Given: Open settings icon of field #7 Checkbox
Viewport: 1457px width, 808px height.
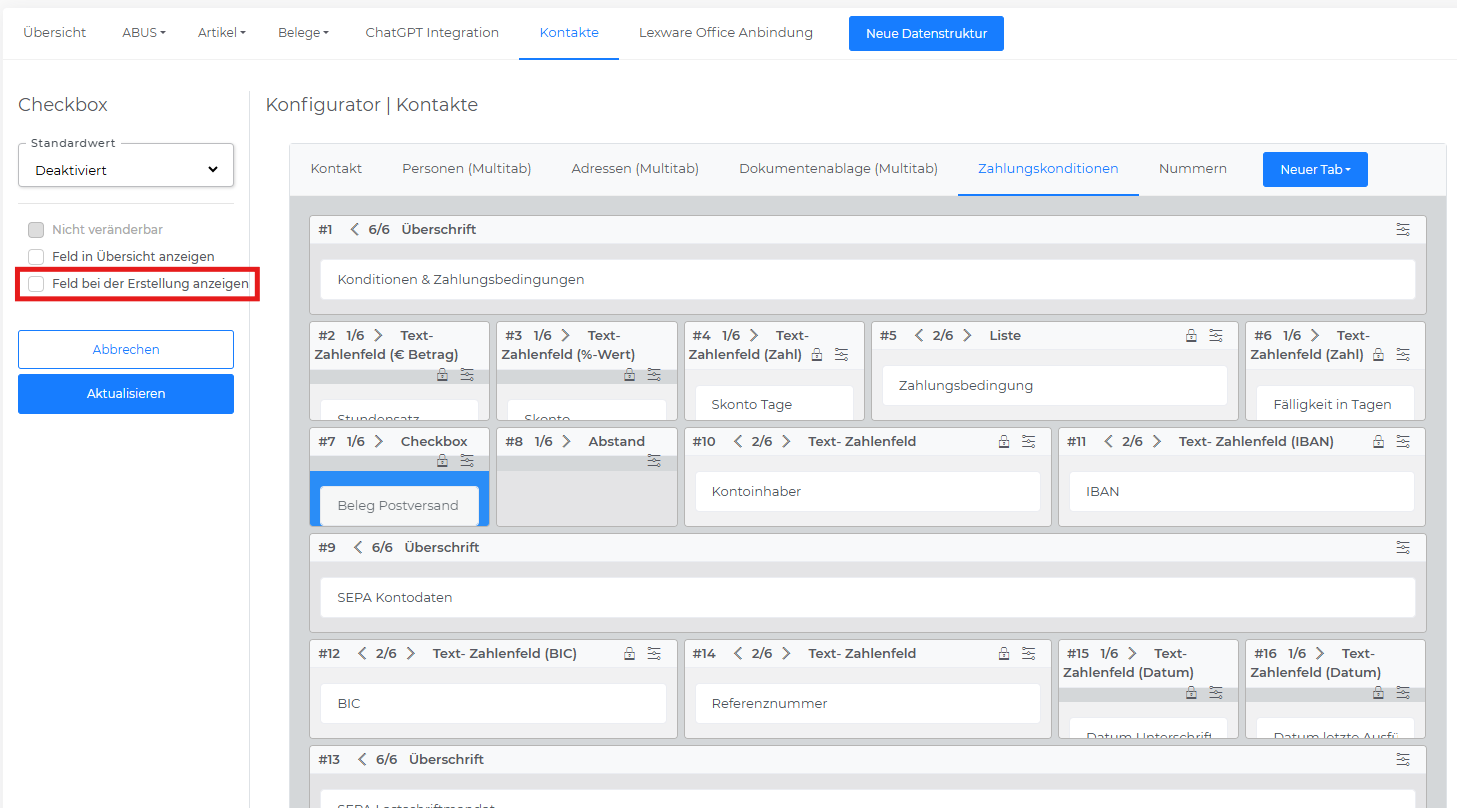Looking at the screenshot, I should (467, 461).
